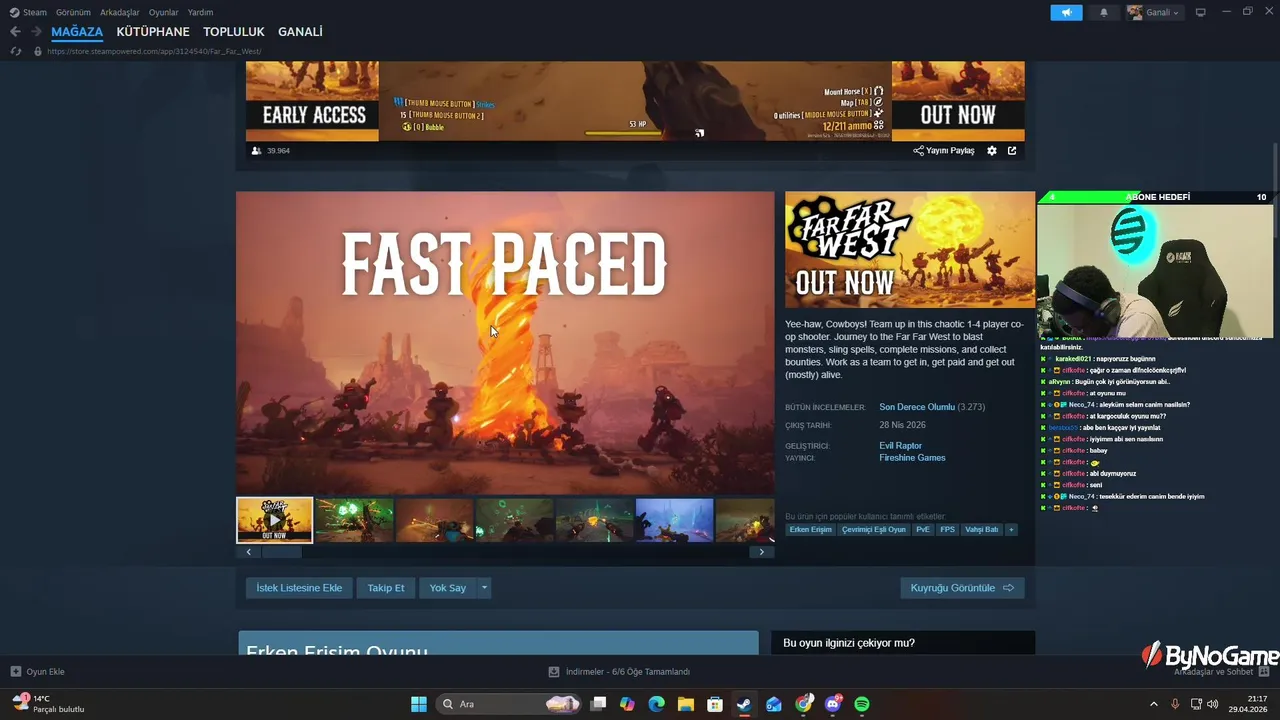Screen dimensions: 1280x720
Task: Open the volume speaker tray icon
Action: pyautogui.click(x=1213, y=704)
